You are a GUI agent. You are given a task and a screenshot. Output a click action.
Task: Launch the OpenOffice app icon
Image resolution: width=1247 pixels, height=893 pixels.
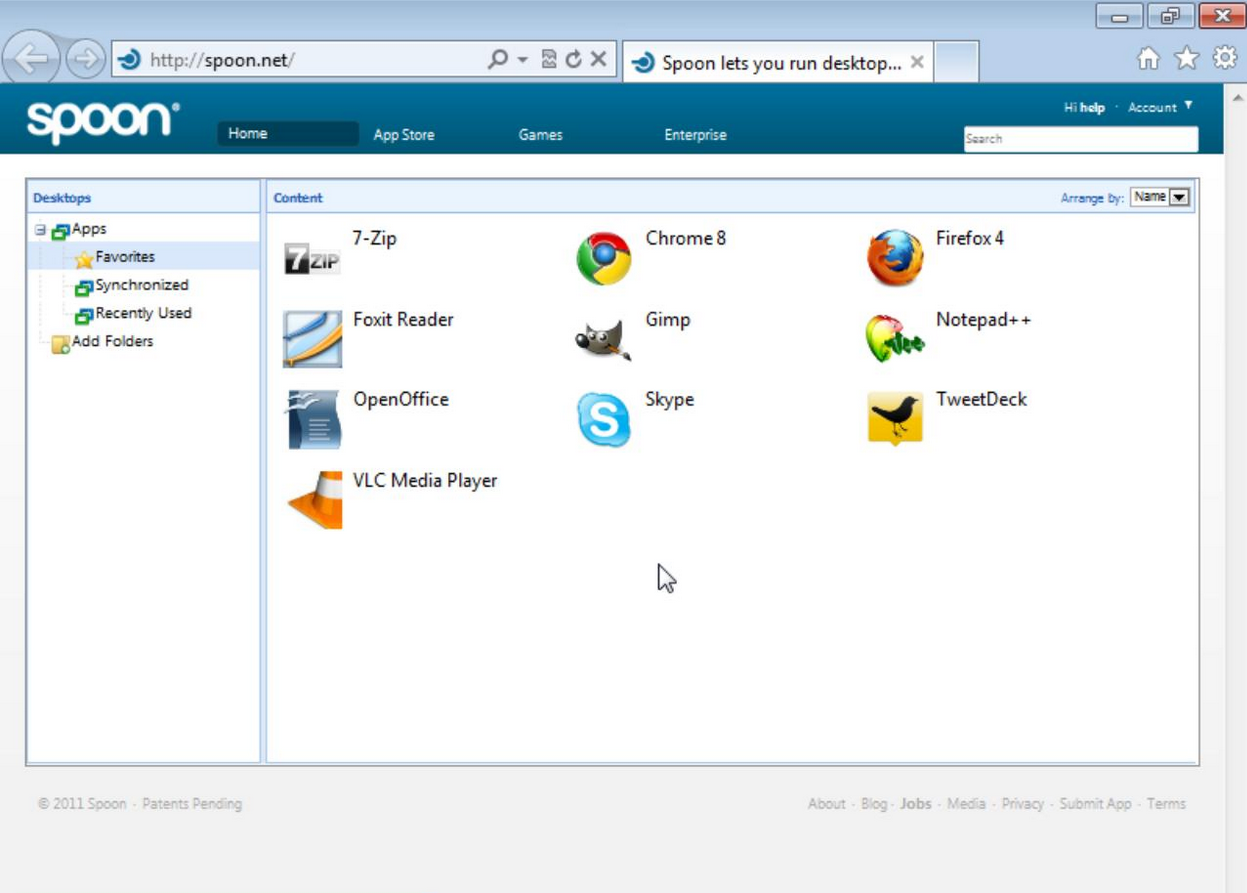[x=313, y=419]
